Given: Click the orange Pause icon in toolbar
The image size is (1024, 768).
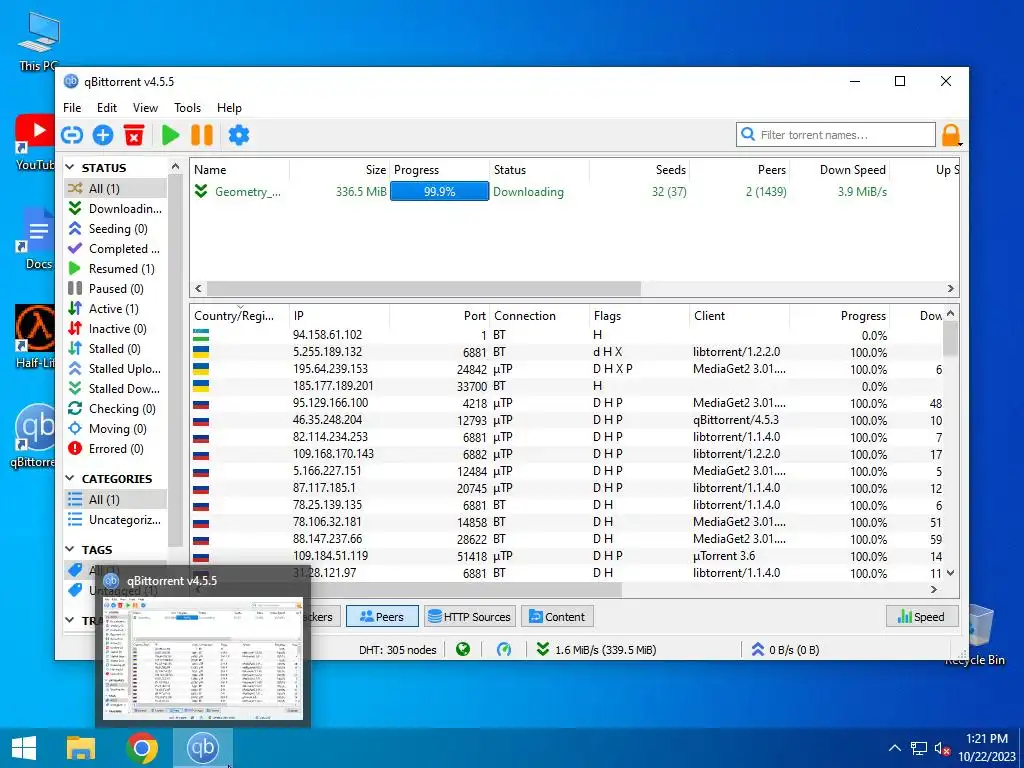Looking at the screenshot, I should tap(202, 135).
